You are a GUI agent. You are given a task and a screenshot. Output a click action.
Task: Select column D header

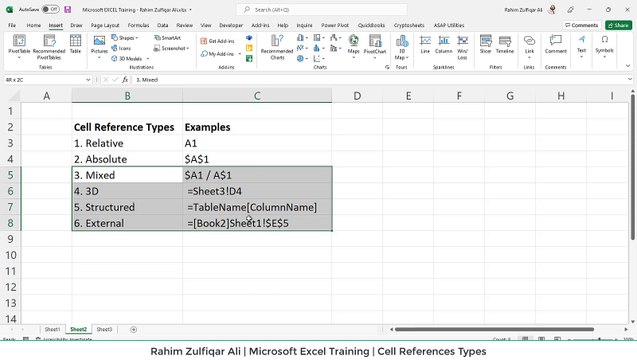(x=357, y=96)
